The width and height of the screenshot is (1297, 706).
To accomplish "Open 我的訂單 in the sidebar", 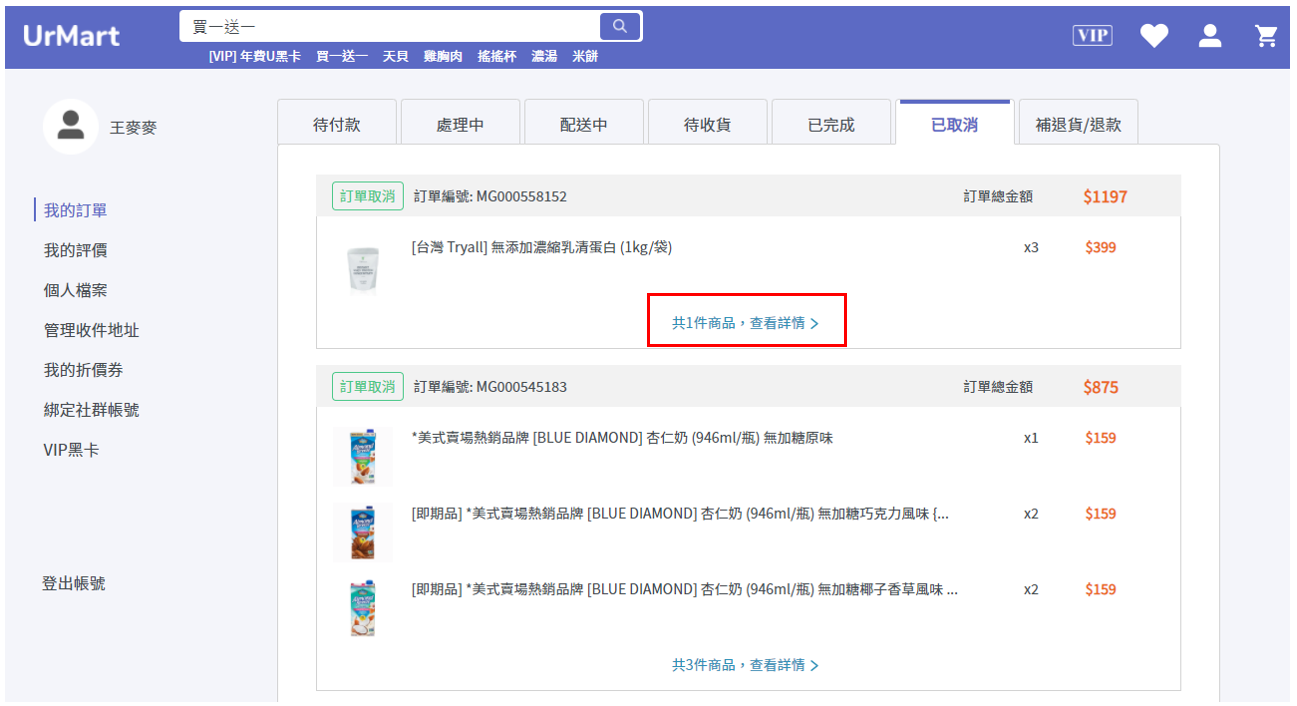I will click(75, 210).
